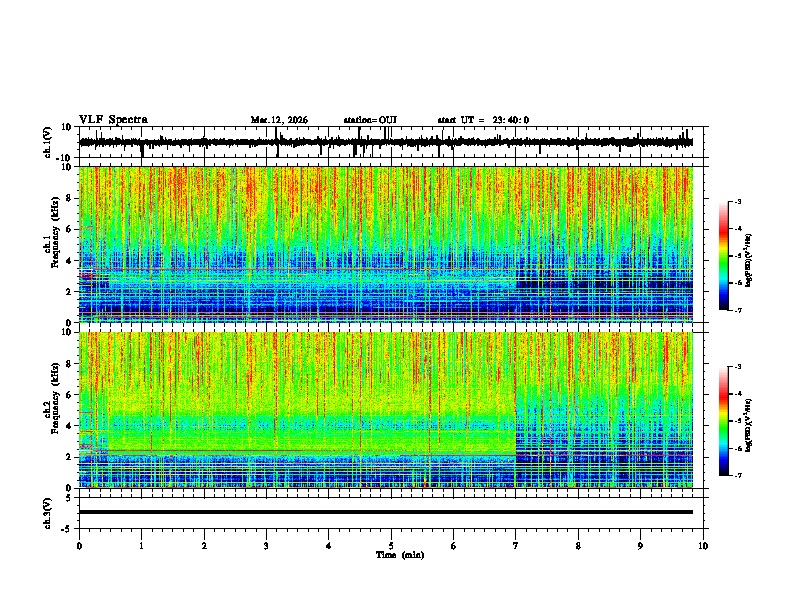Click the '-3' label on ch.1 colorbar
Screen dimensions: 792x612
click(738, 201)
